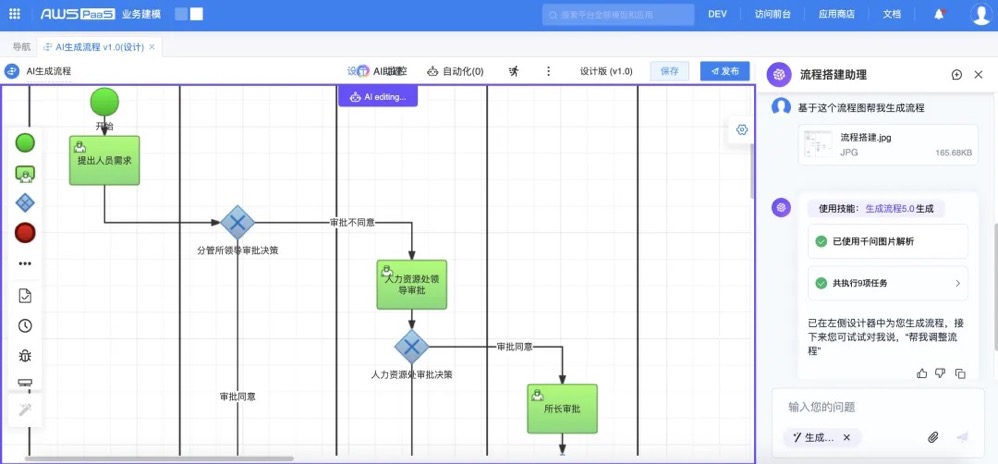Select the red end event tool
The image size is (998, 464).
tap(25, 233)
